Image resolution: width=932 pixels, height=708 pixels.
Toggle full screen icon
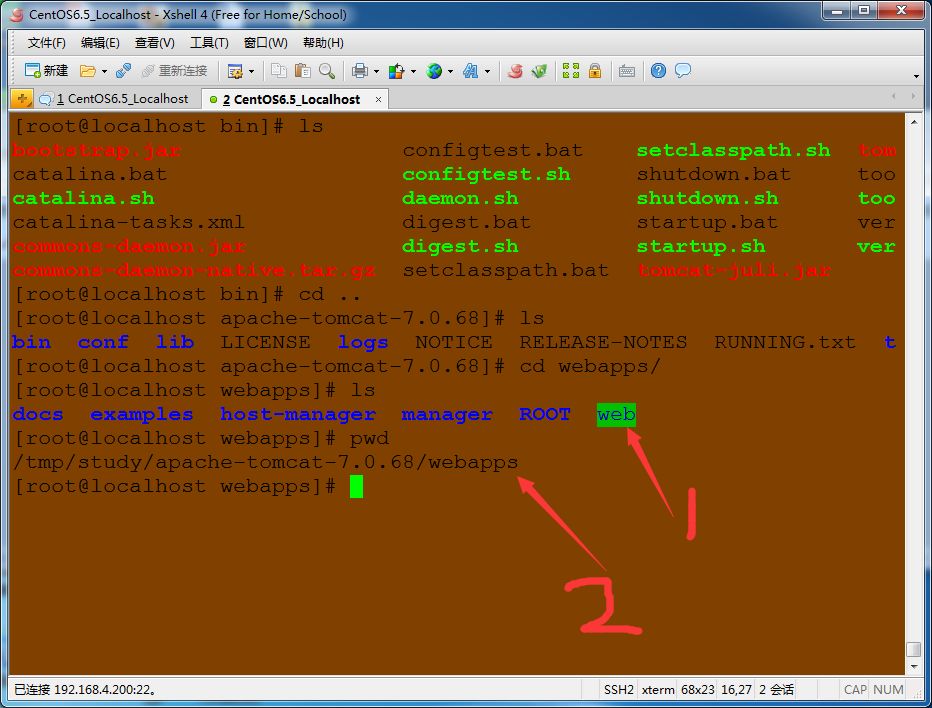pos(571,71)
